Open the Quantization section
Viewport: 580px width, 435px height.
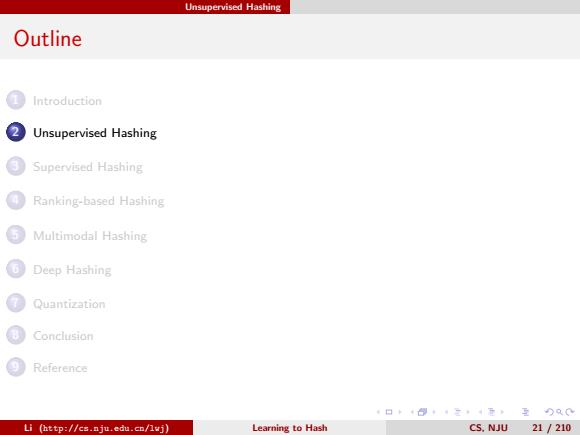coord(69,304)
